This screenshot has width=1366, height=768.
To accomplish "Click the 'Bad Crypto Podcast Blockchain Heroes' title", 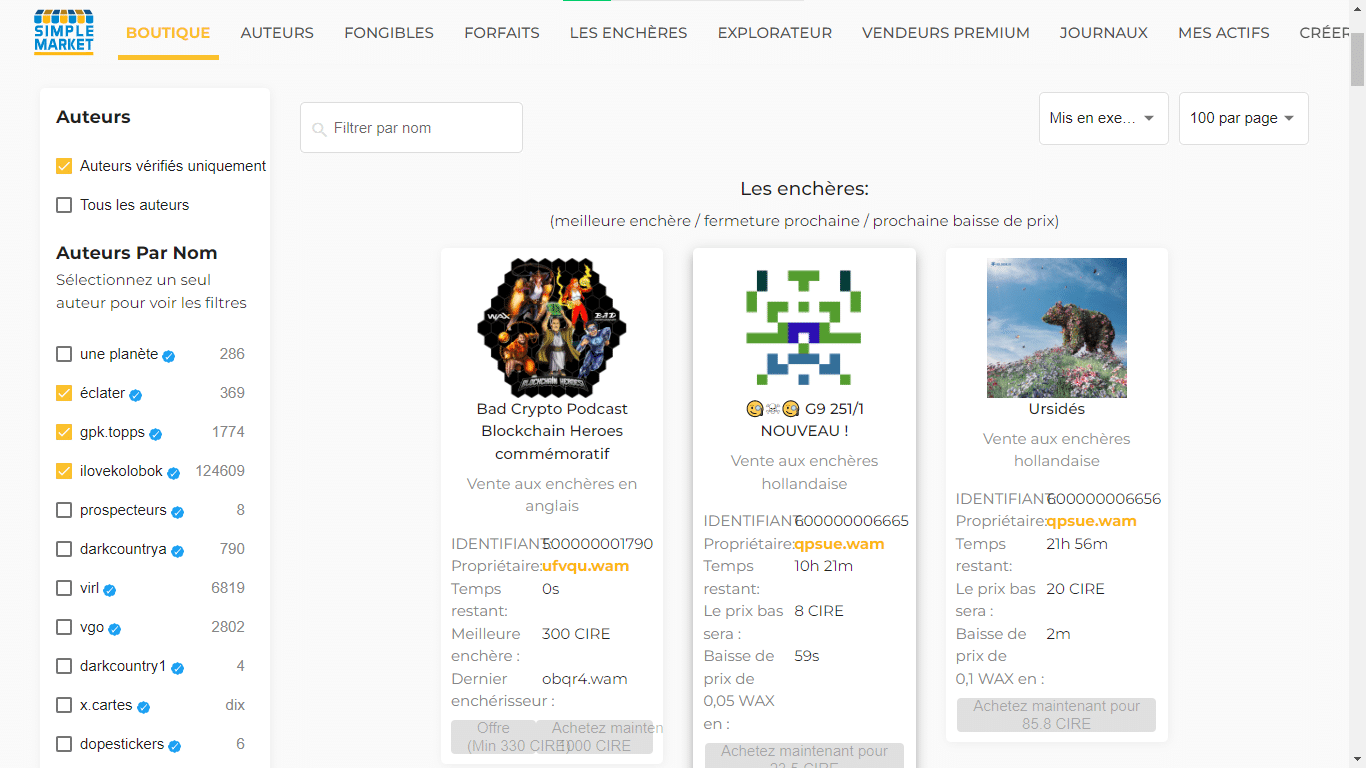I will [552, 431].
